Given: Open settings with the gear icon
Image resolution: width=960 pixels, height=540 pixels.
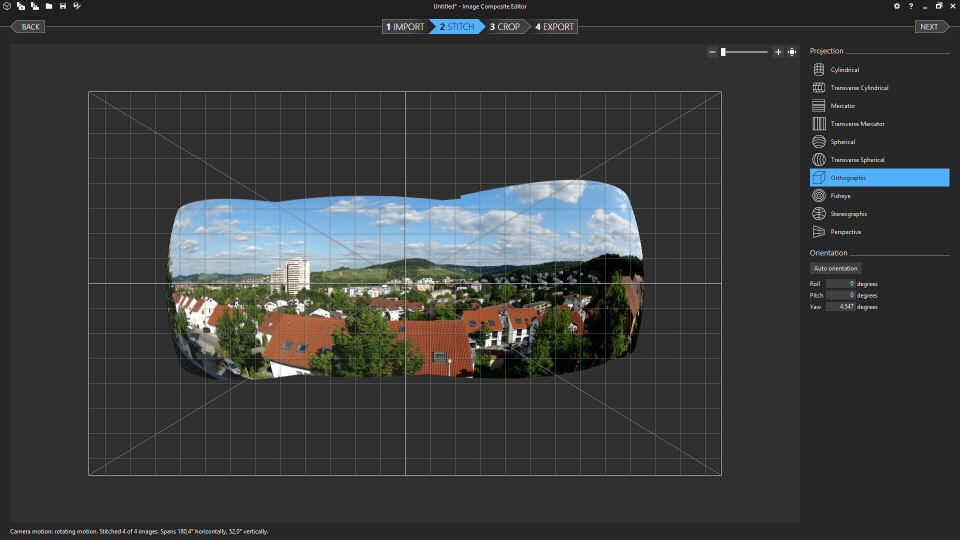Looking at the screenshot, I should coord(897,6).
